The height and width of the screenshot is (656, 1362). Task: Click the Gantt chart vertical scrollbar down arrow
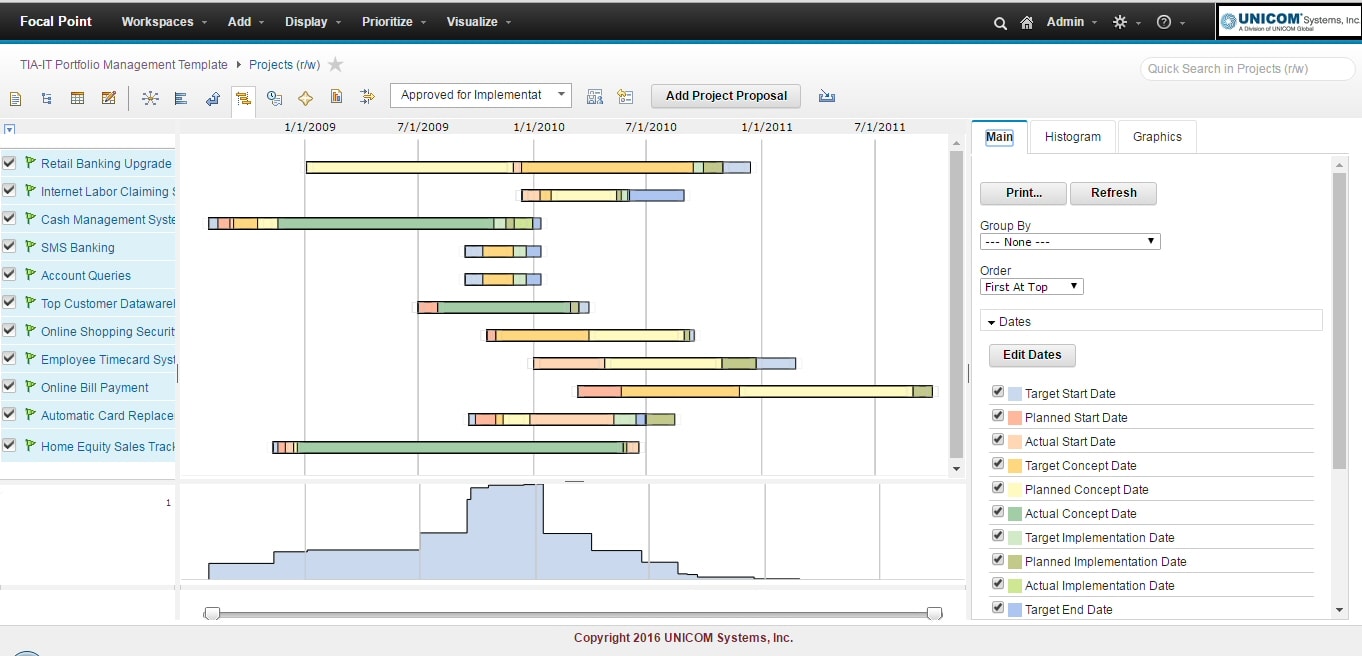[x=956, y=468]
